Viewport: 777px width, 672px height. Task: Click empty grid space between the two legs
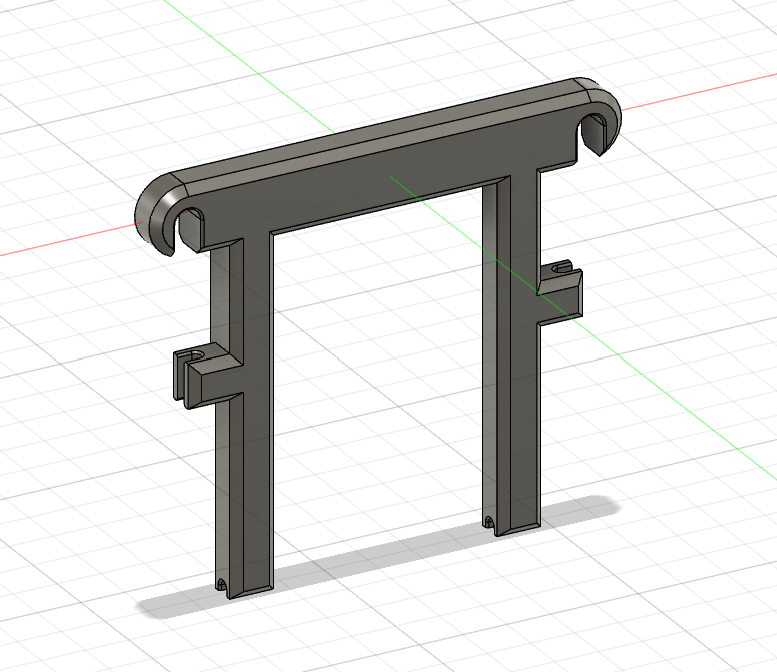tap(380, 380)
